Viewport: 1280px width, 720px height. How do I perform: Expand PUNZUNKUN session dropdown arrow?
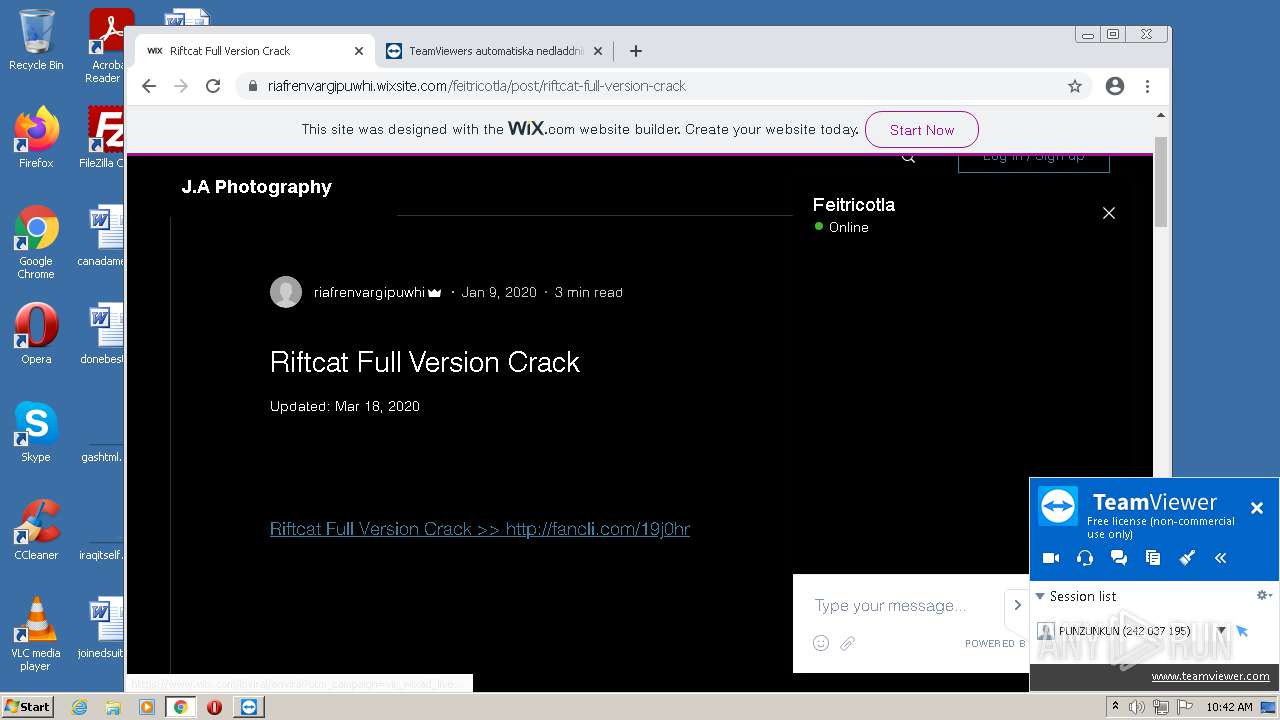coord(1221,631)
